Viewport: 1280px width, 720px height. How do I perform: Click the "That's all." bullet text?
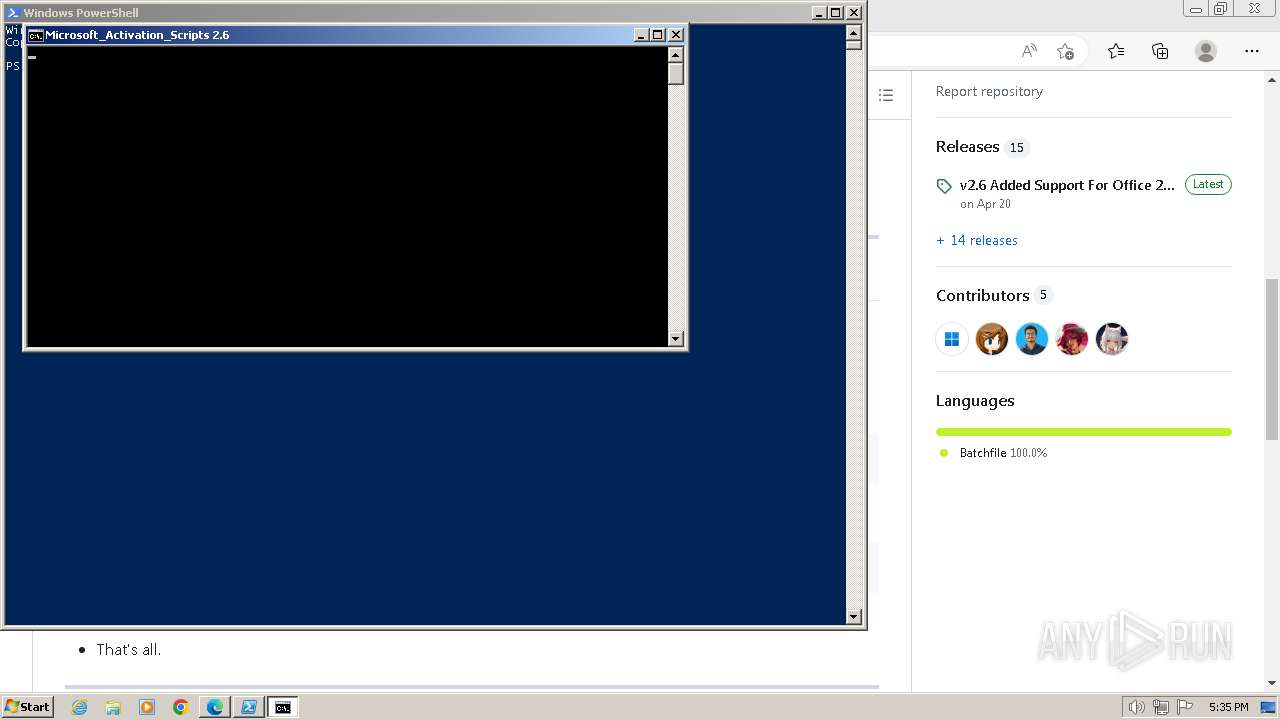tap(129, 650)
